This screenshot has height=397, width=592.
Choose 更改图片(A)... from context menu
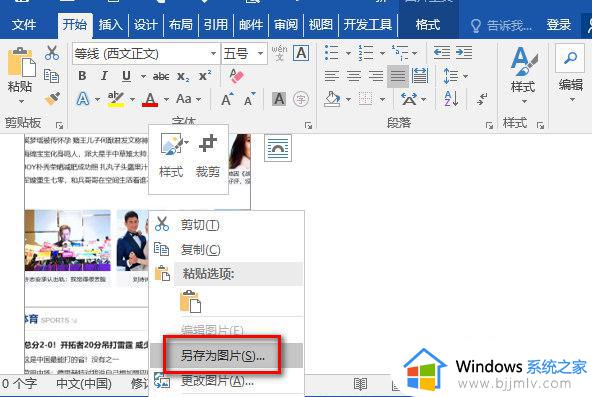(227, 381)
